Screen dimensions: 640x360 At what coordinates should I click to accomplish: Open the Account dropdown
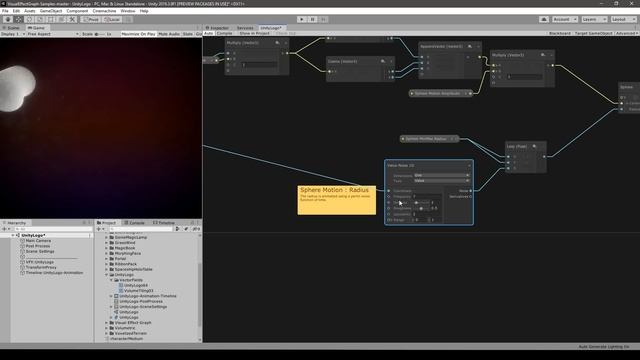coord(565,19)
